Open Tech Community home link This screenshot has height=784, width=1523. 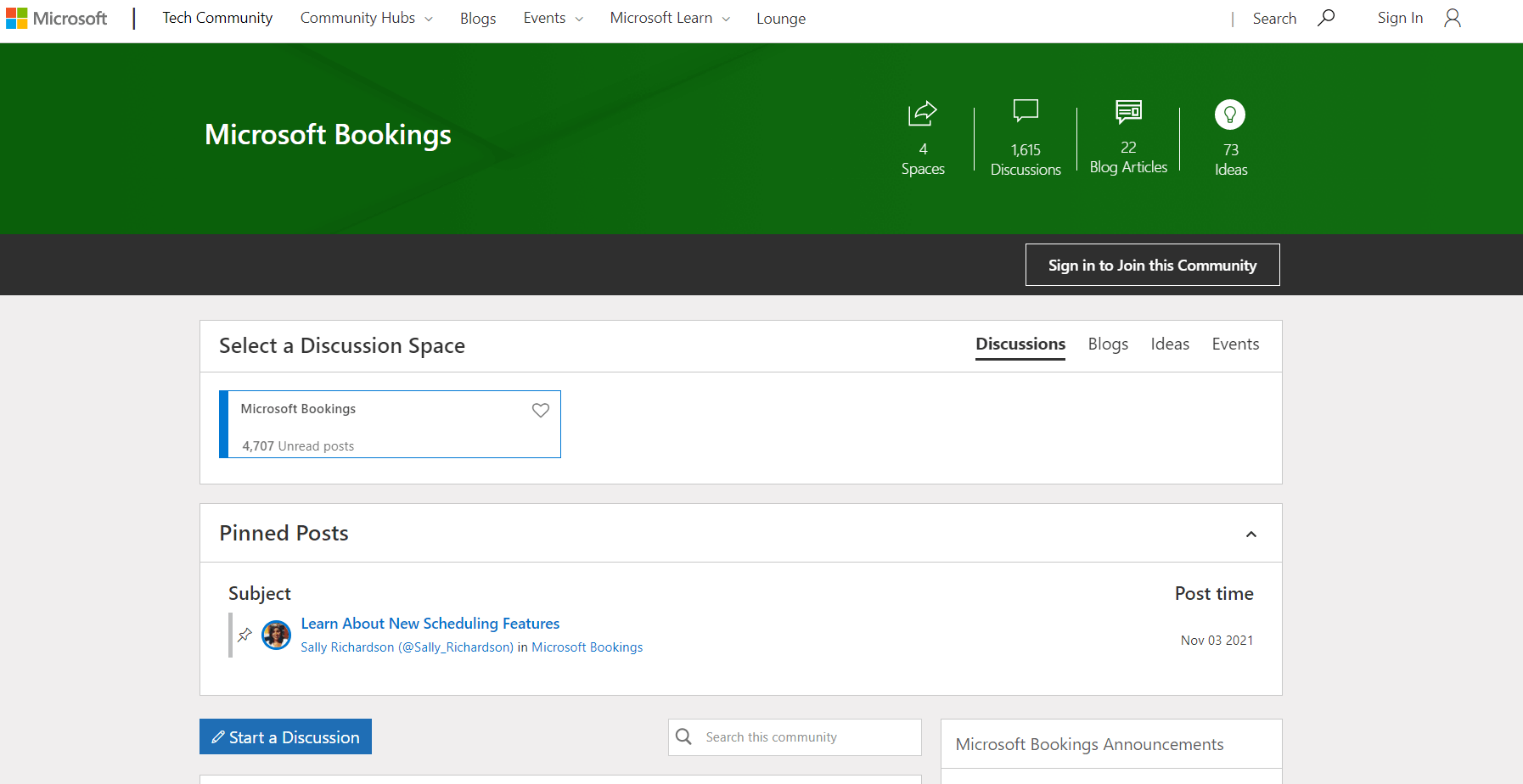pos(217,18)
